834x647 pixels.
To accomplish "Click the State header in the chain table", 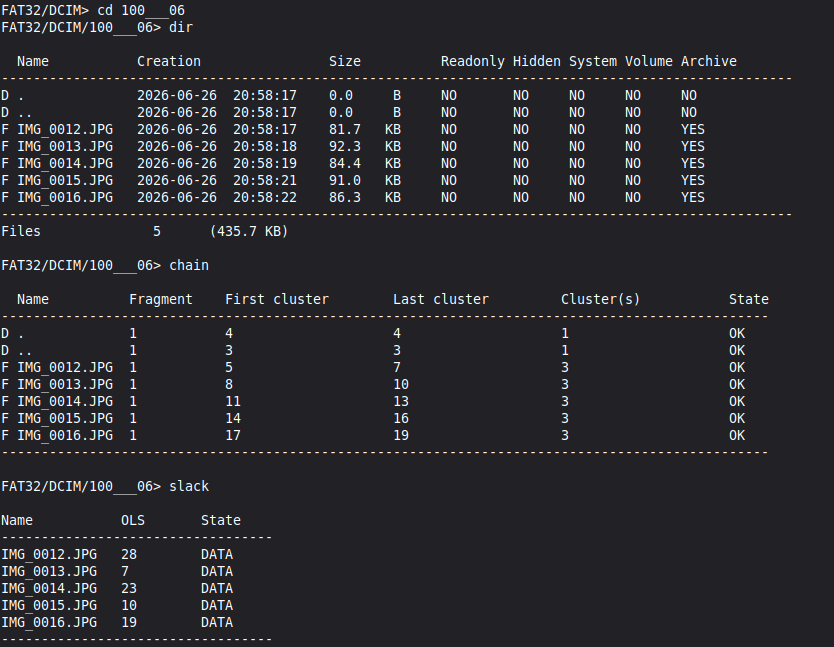I will [748, 300].
